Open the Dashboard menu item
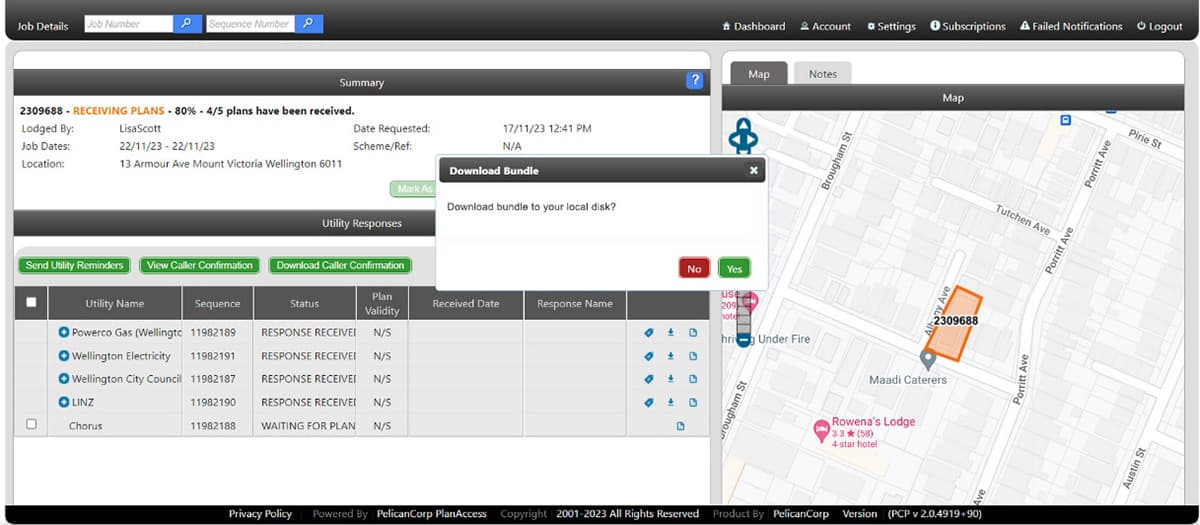The height and width of the screenshot is (525, 1200). [753, 26]
